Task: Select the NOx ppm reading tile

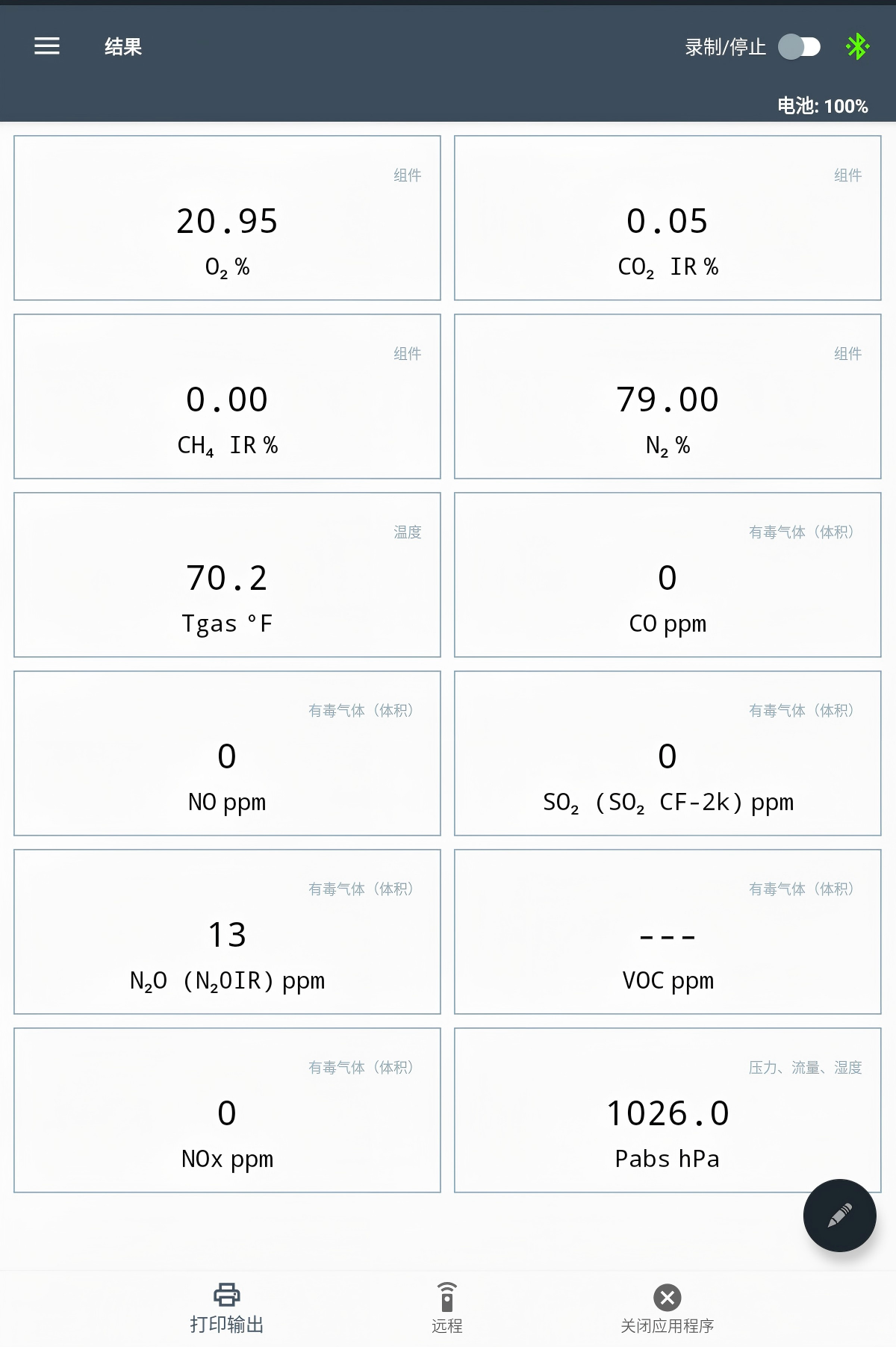Action: (x=227, y=1110)
